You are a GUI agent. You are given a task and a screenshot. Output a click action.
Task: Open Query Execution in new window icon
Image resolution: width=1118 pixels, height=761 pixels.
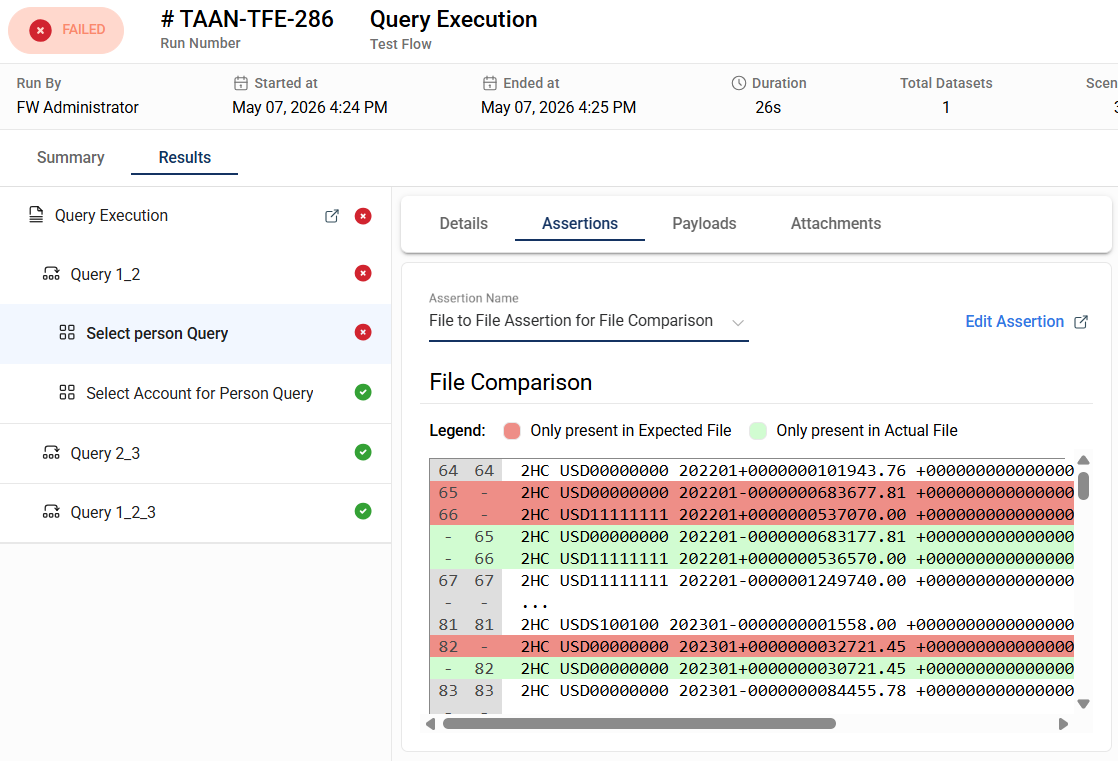point(332,216)
